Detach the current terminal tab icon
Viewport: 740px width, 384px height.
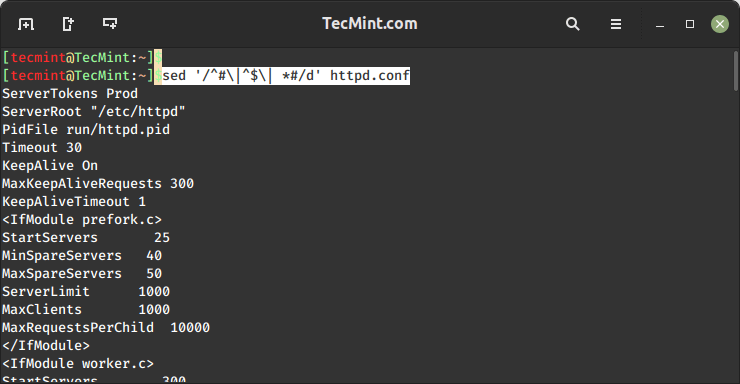pos(68,24)
